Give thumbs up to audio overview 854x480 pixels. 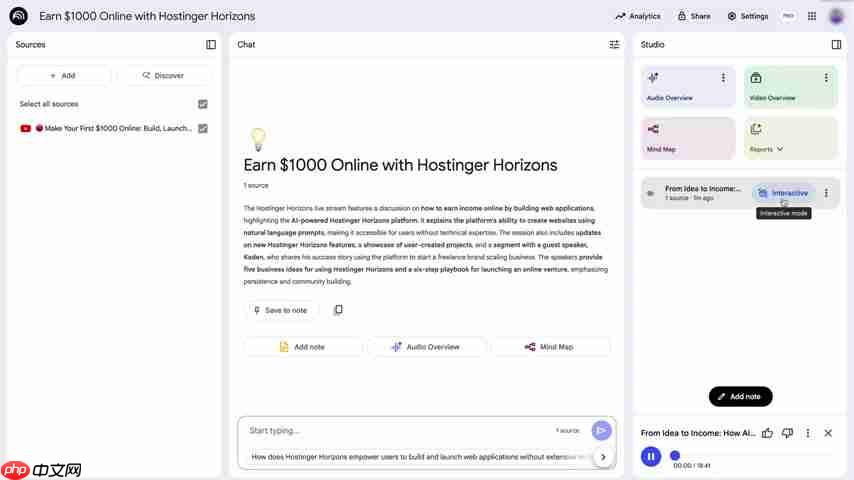pyautogui.click(x=767, y=433)
